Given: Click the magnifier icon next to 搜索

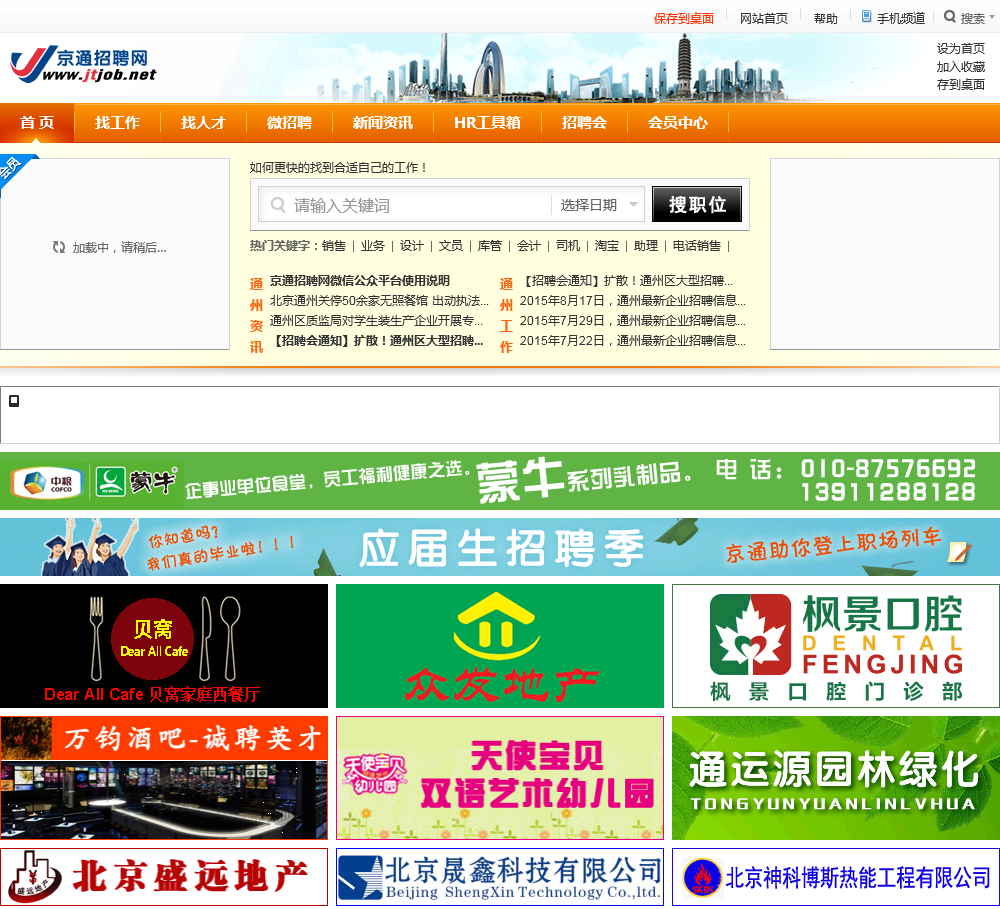Looking at the screenshot, I should coord(950,17).
